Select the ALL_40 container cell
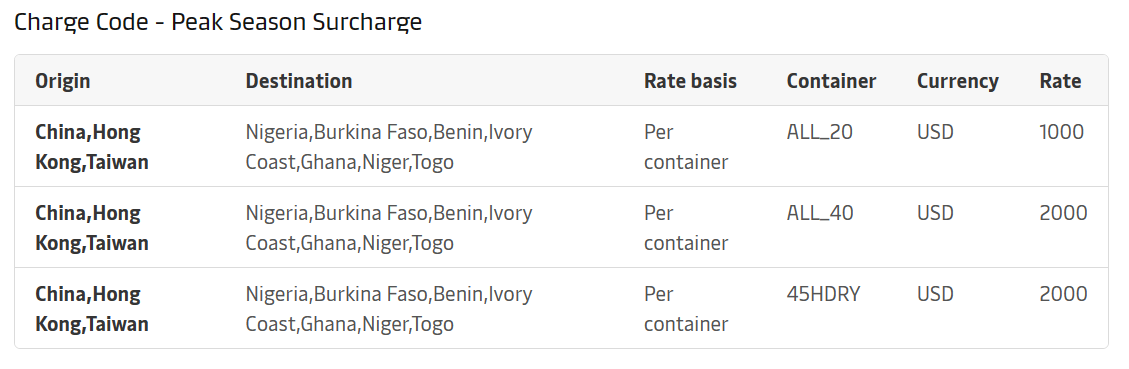1129x369 pixels. pyautogui.click(x=819, y=213)
